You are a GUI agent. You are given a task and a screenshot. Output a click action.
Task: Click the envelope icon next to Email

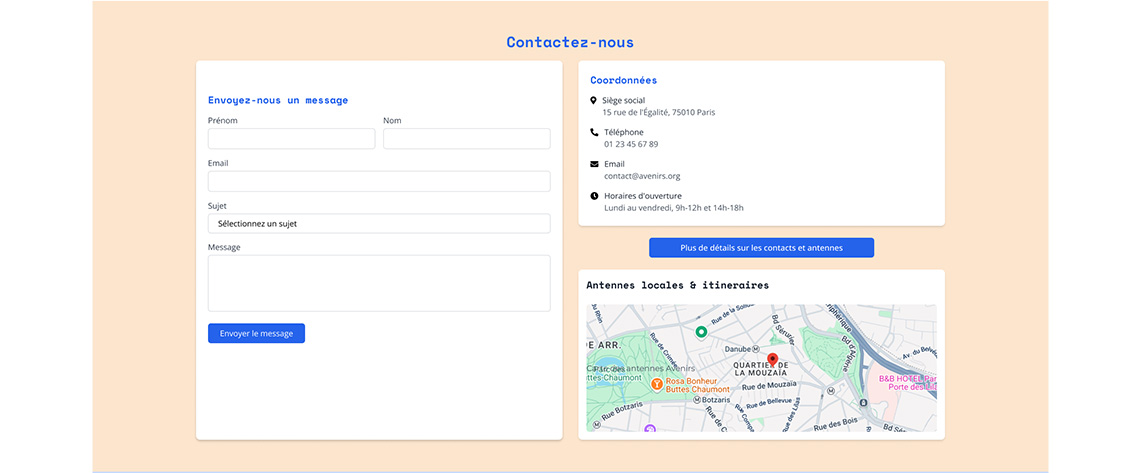click(x=594, y=164)
